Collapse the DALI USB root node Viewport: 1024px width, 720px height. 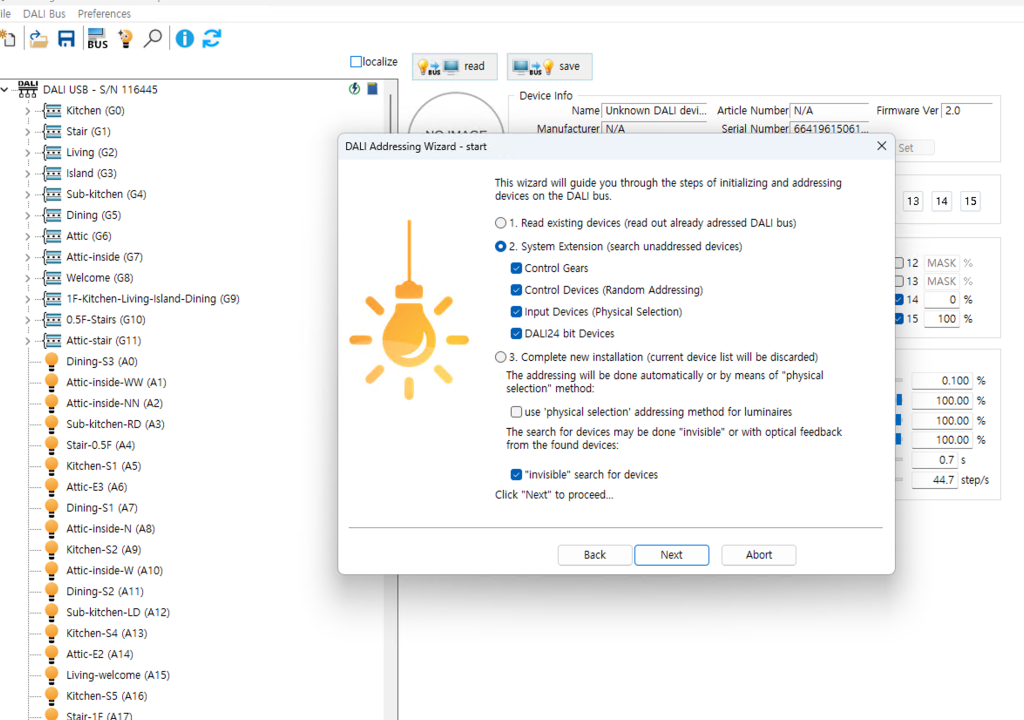(x=6, y=90)
